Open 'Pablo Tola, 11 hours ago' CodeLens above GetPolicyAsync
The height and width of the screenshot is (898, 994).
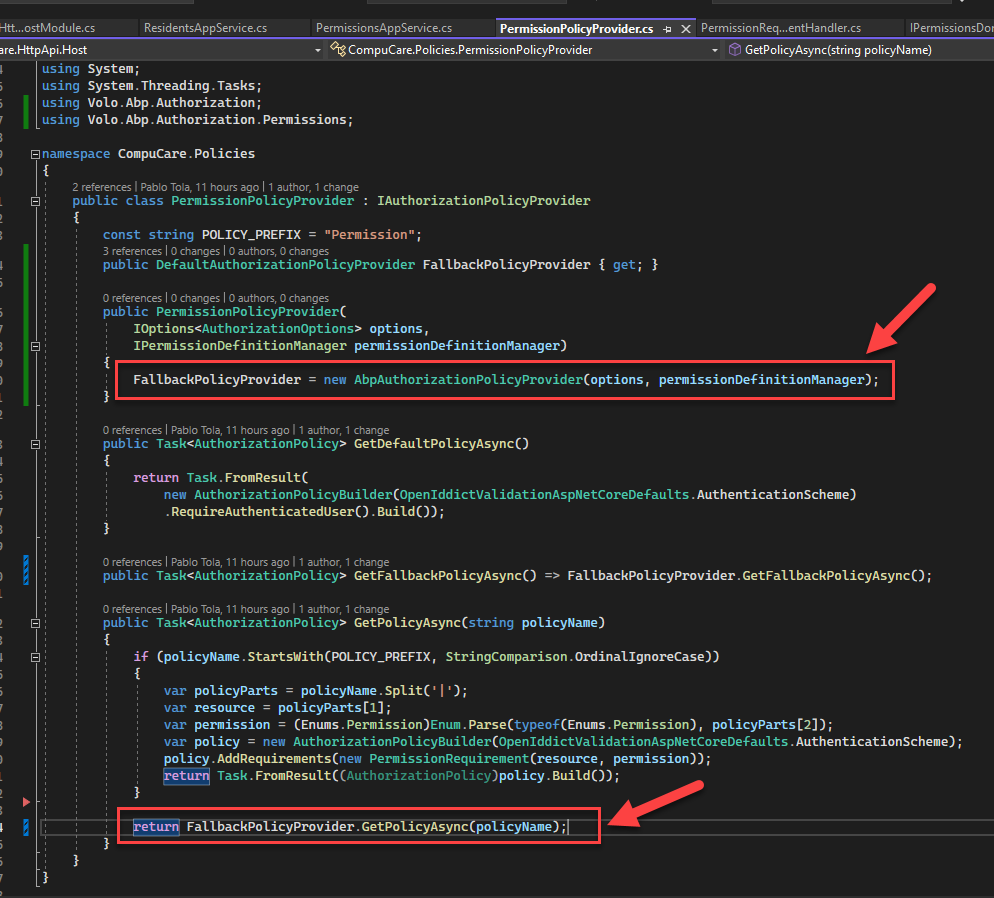[x=230, y=609]
